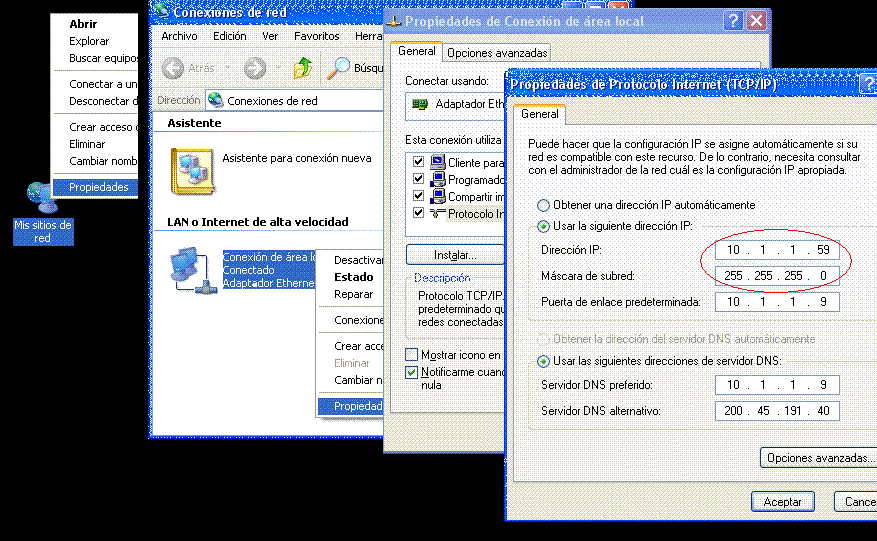Uncheck the Notificarme cuando checkbox
Image resolution: width=877 pixels, height=541 pixels.
pos(412,372)
